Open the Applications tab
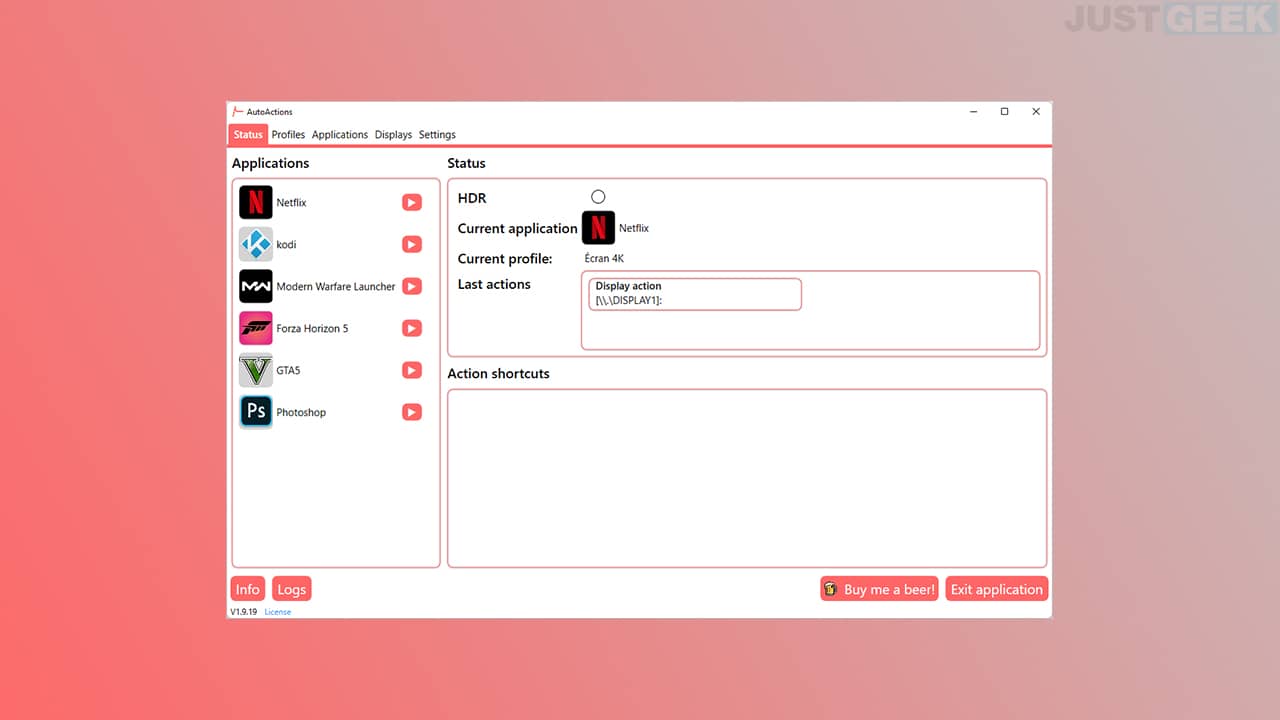Image resolution: width=1280 pixels, height=720 pixels. 340,135
